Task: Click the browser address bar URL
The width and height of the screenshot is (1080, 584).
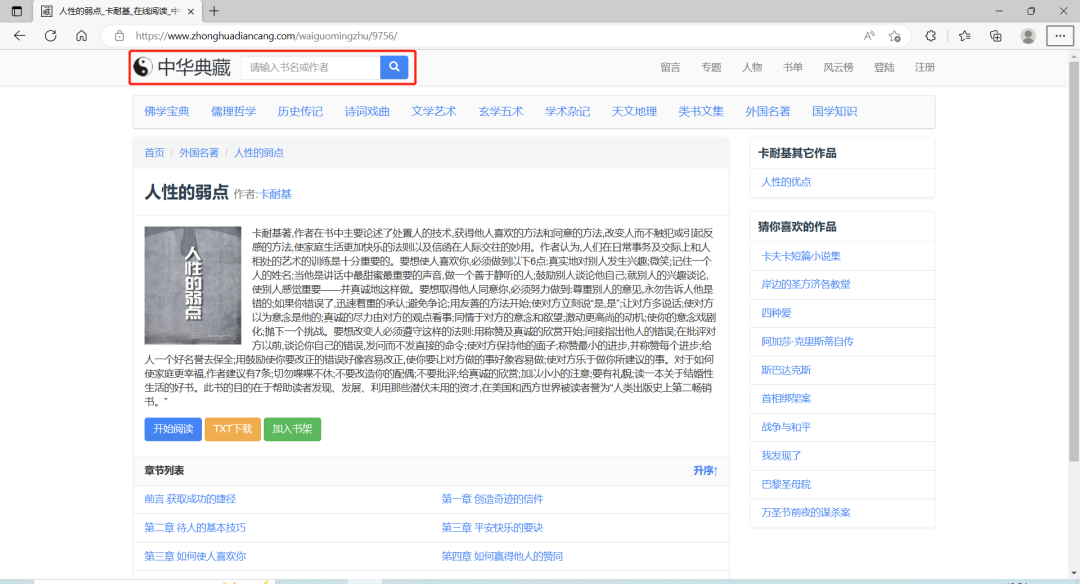Action: (266, 36)
